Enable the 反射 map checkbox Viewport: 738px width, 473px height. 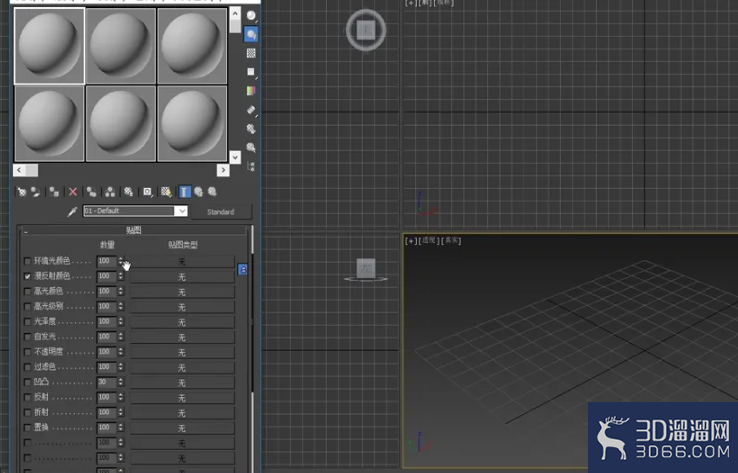27,397
